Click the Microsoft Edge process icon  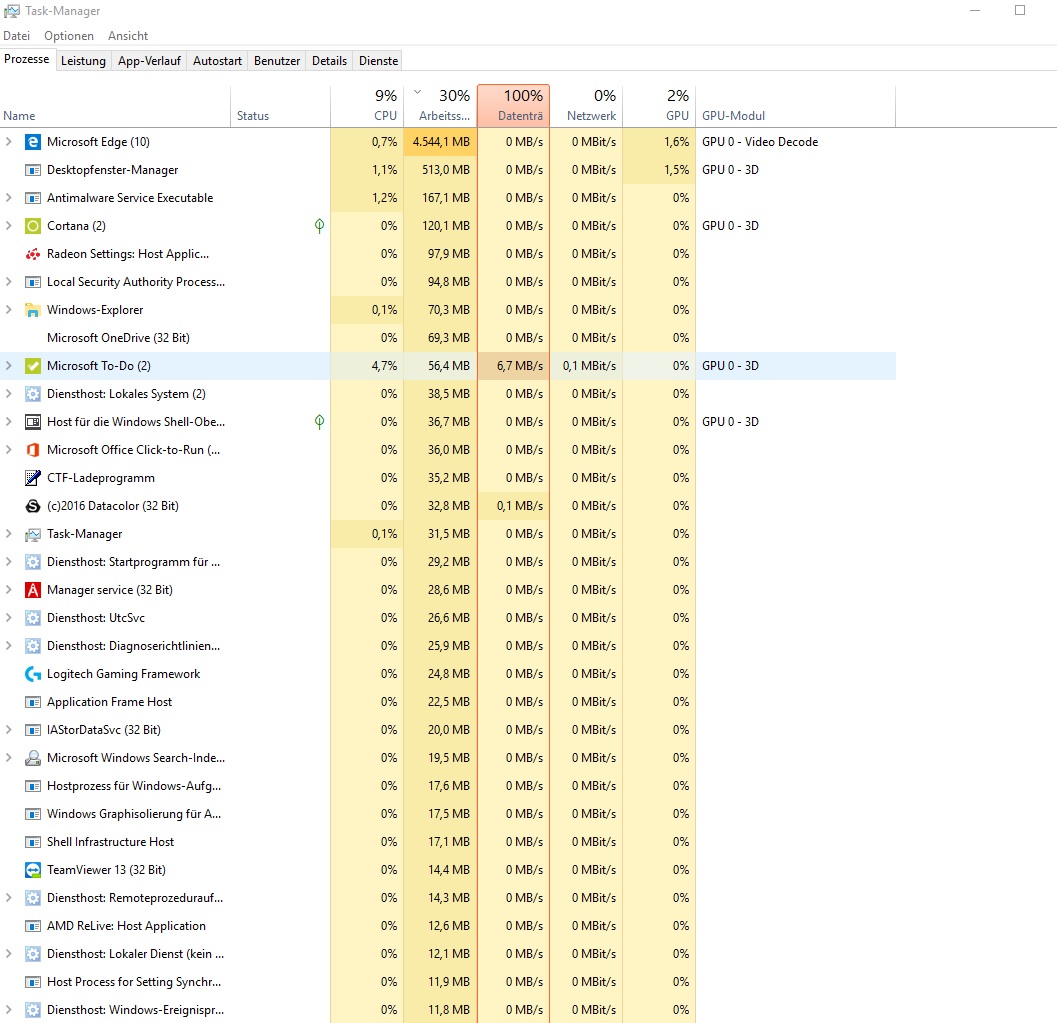(31, 141)
